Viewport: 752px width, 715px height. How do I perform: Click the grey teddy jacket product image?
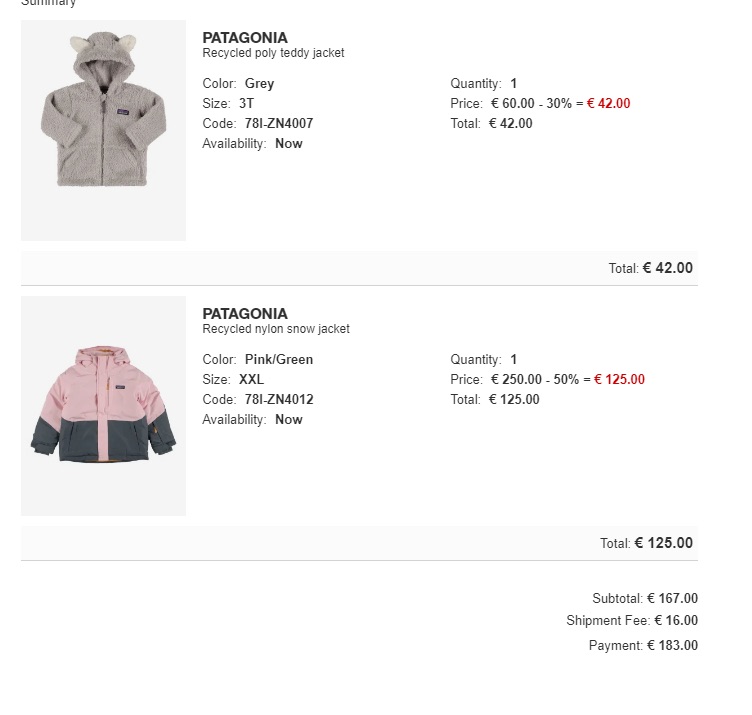(103, 130)
